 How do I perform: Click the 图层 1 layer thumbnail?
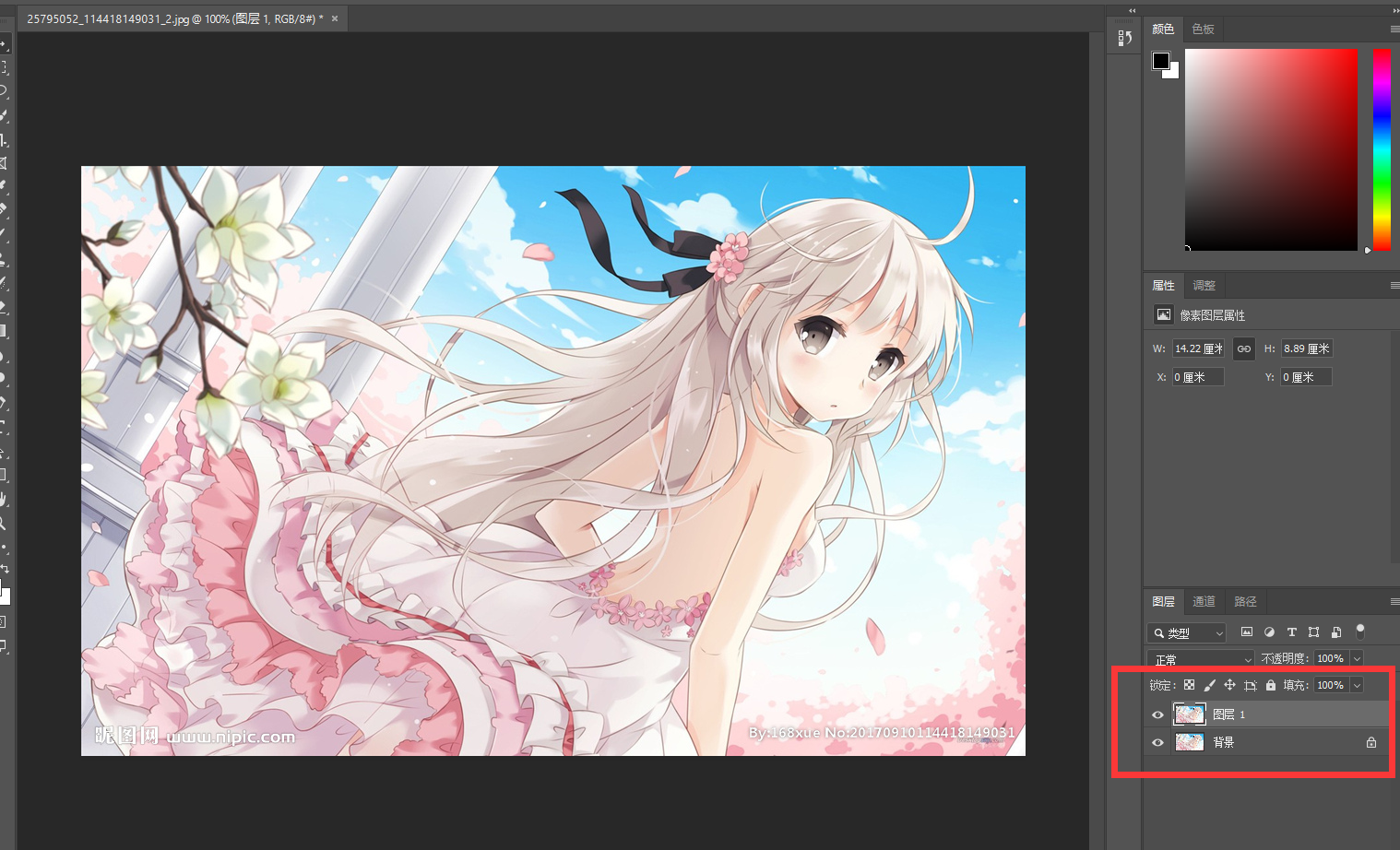[1190, 714]
